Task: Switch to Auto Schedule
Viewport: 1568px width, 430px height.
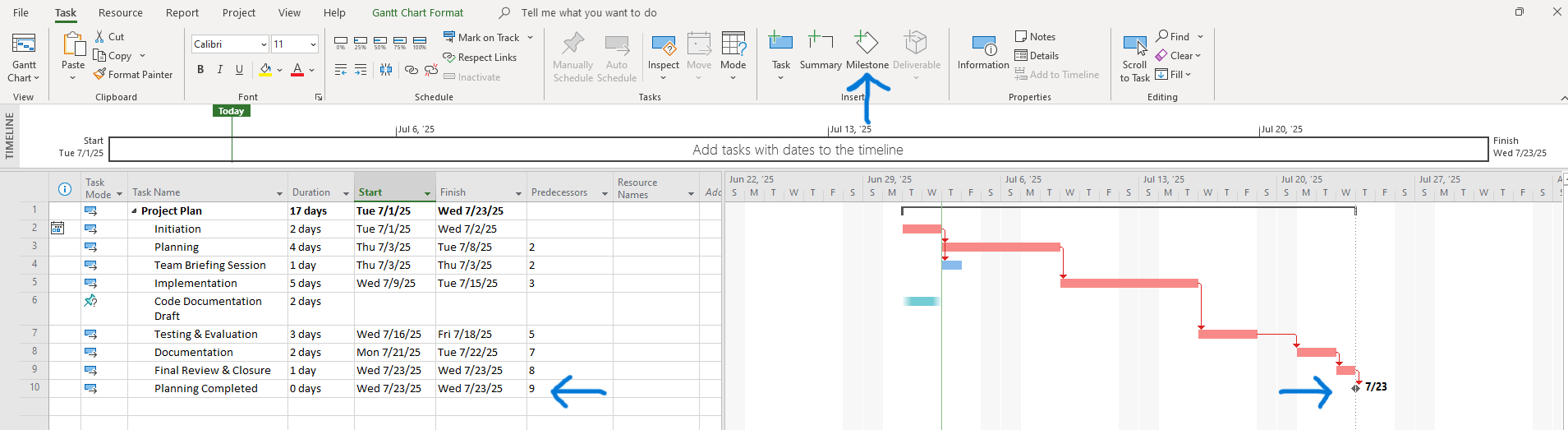Action: pyautogui.click(x=617, y=58)
